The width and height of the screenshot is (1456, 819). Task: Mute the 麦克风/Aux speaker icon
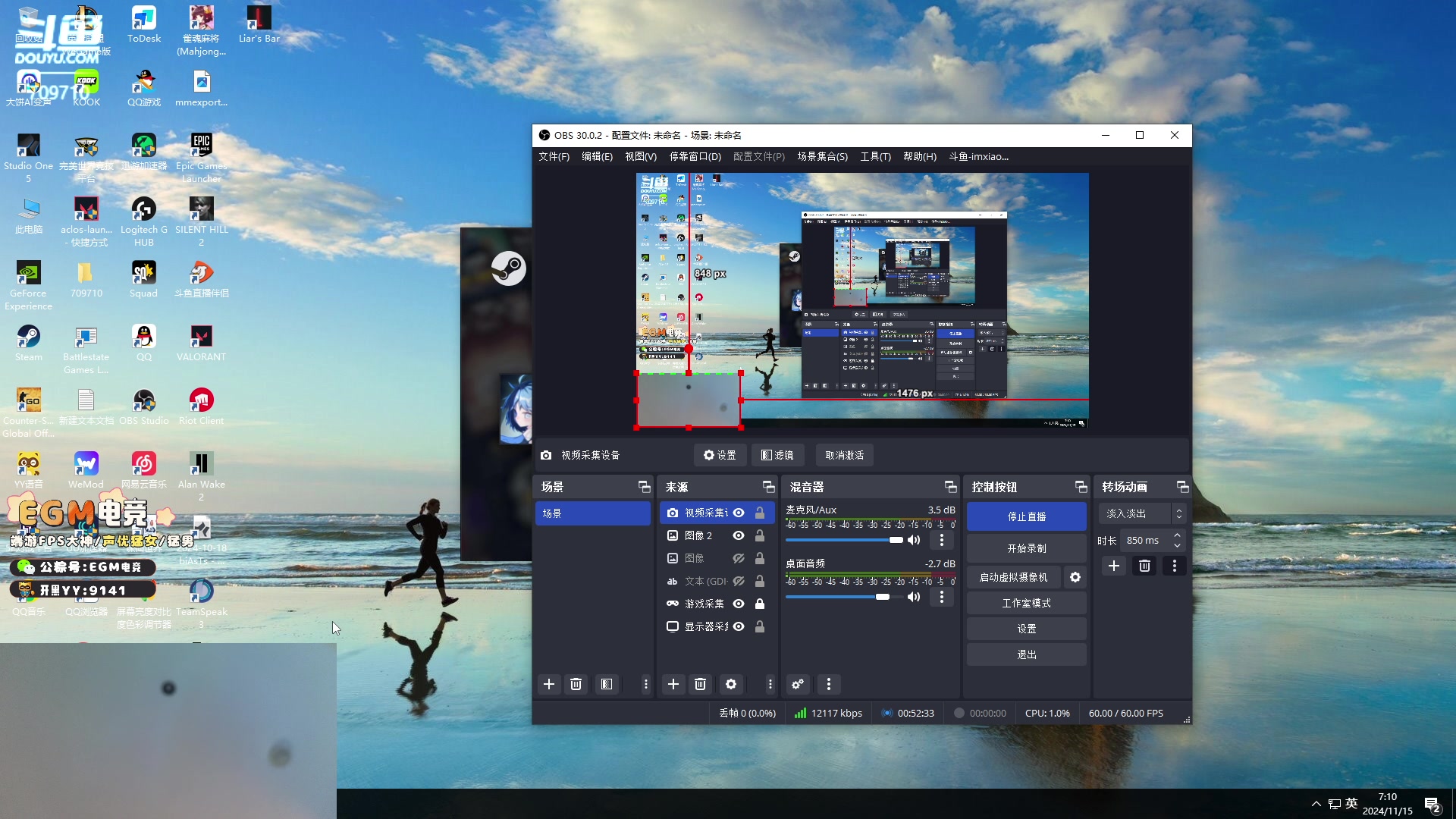pos(914,540)
